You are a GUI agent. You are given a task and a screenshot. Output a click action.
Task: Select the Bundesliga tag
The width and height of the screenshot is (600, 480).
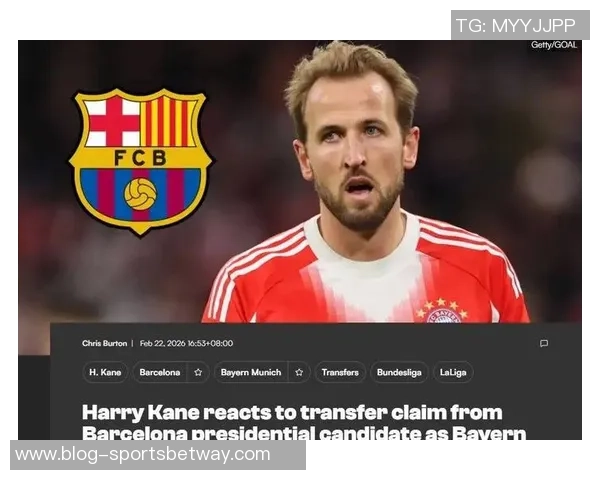point(399,372)
